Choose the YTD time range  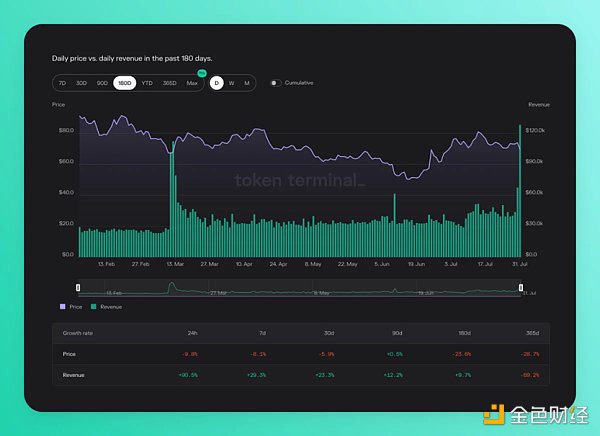147,83
